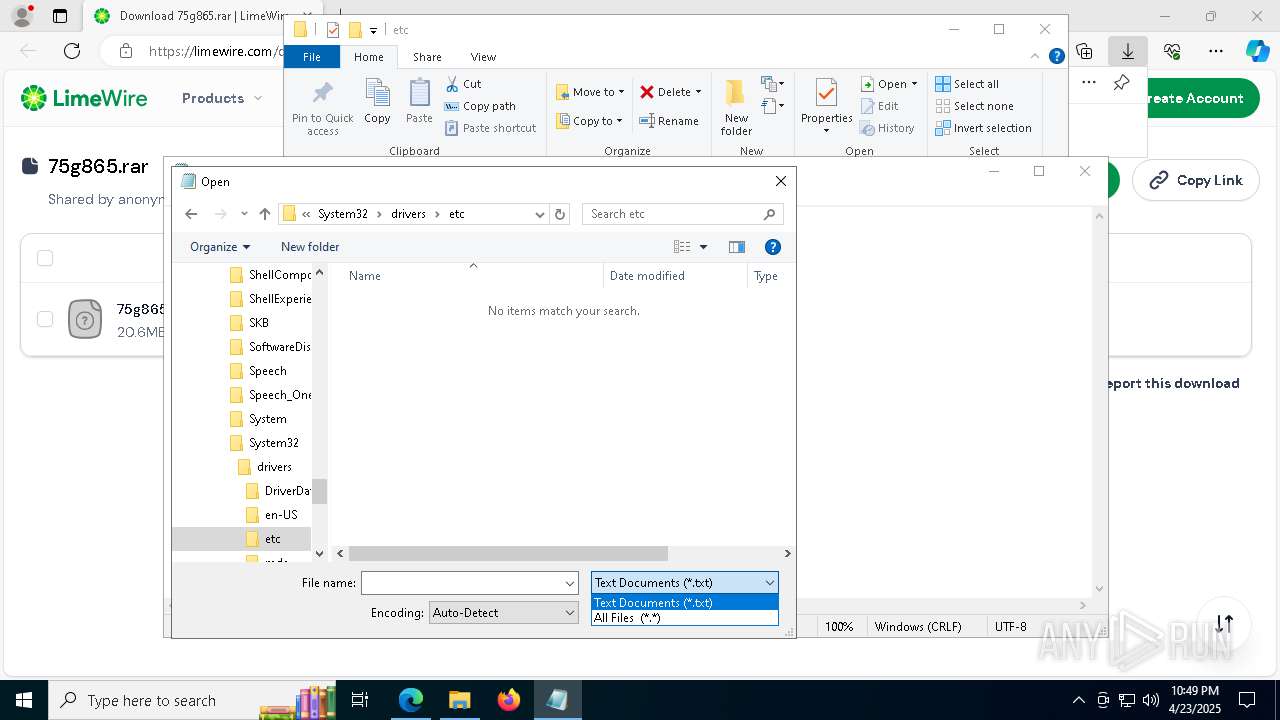Check the 75g865 file row checkbox

tap(45, 319)
